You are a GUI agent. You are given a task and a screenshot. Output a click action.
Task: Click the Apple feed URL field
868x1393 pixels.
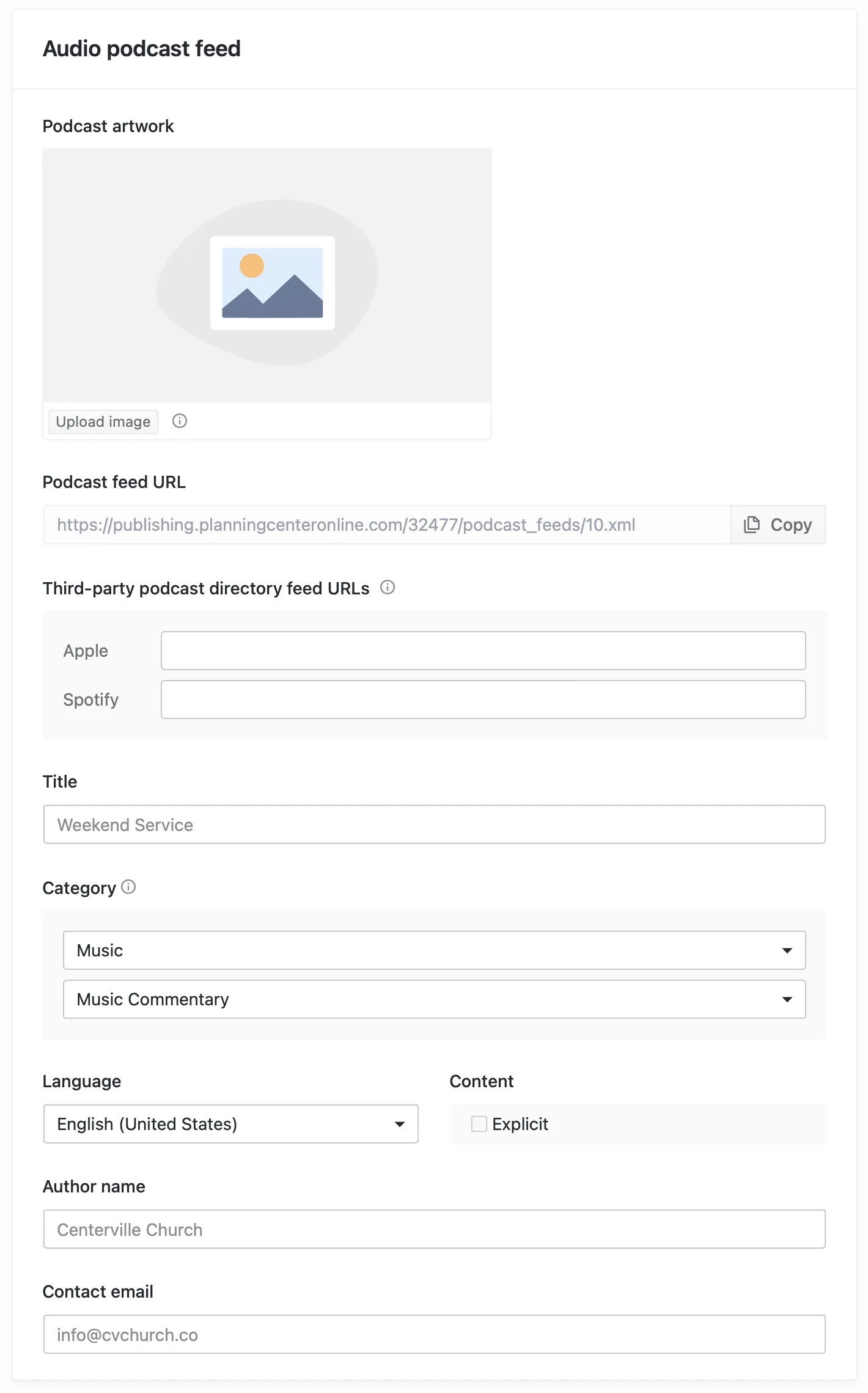483,651
